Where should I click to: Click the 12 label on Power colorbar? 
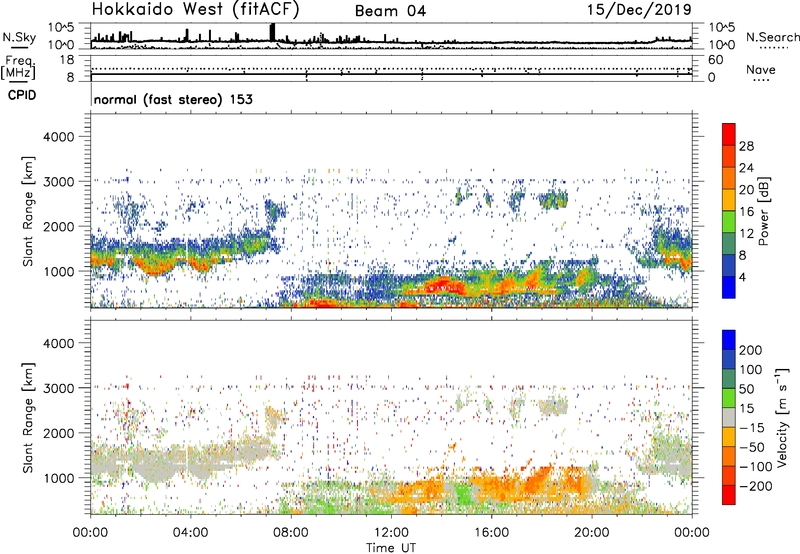[x=746, y=234]
